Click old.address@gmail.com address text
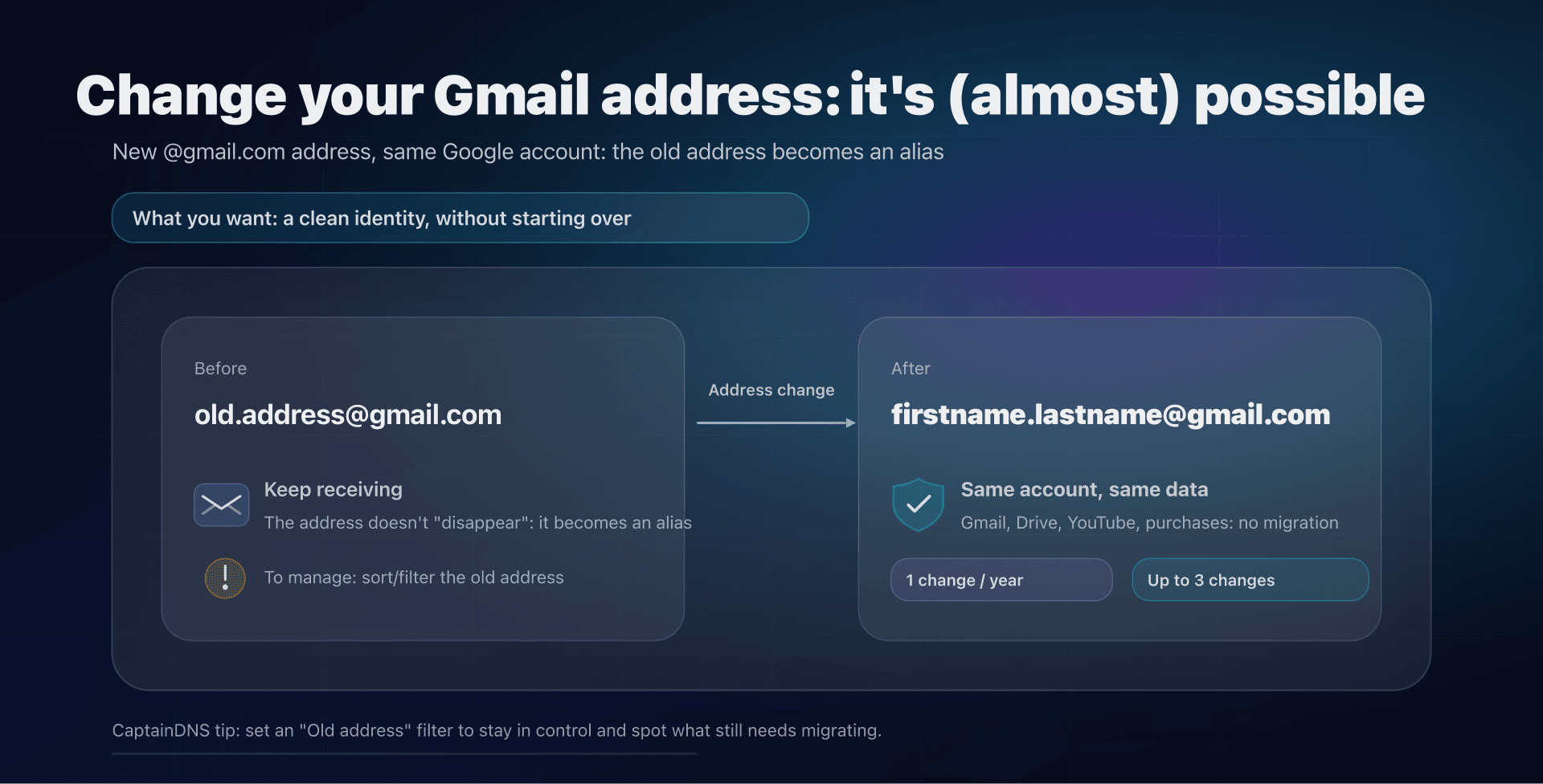 click(x=348, y=414)
